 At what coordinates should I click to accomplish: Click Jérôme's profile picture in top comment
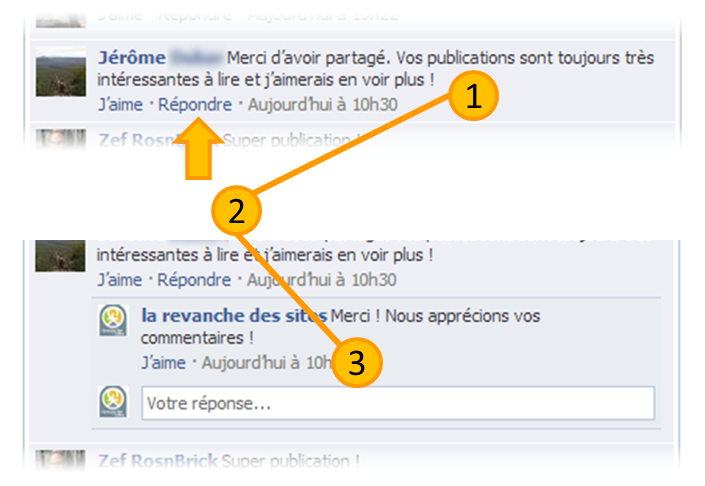point(61,72)
